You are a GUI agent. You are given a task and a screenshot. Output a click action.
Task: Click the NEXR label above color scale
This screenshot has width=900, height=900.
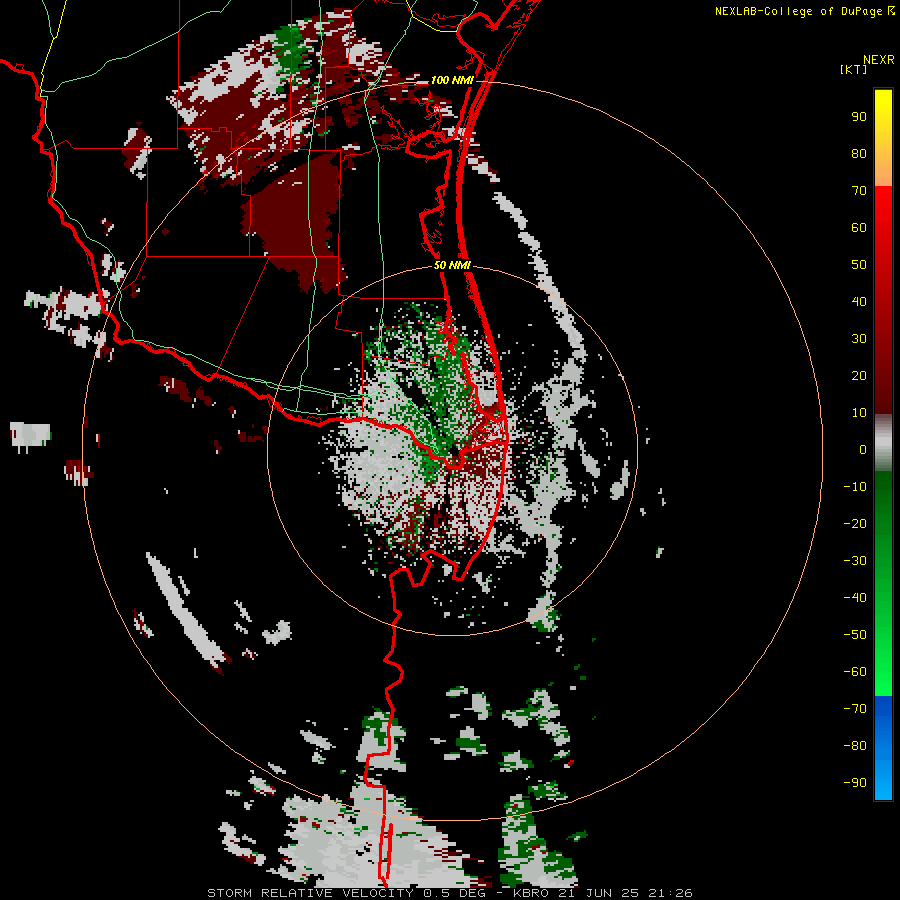879,60
